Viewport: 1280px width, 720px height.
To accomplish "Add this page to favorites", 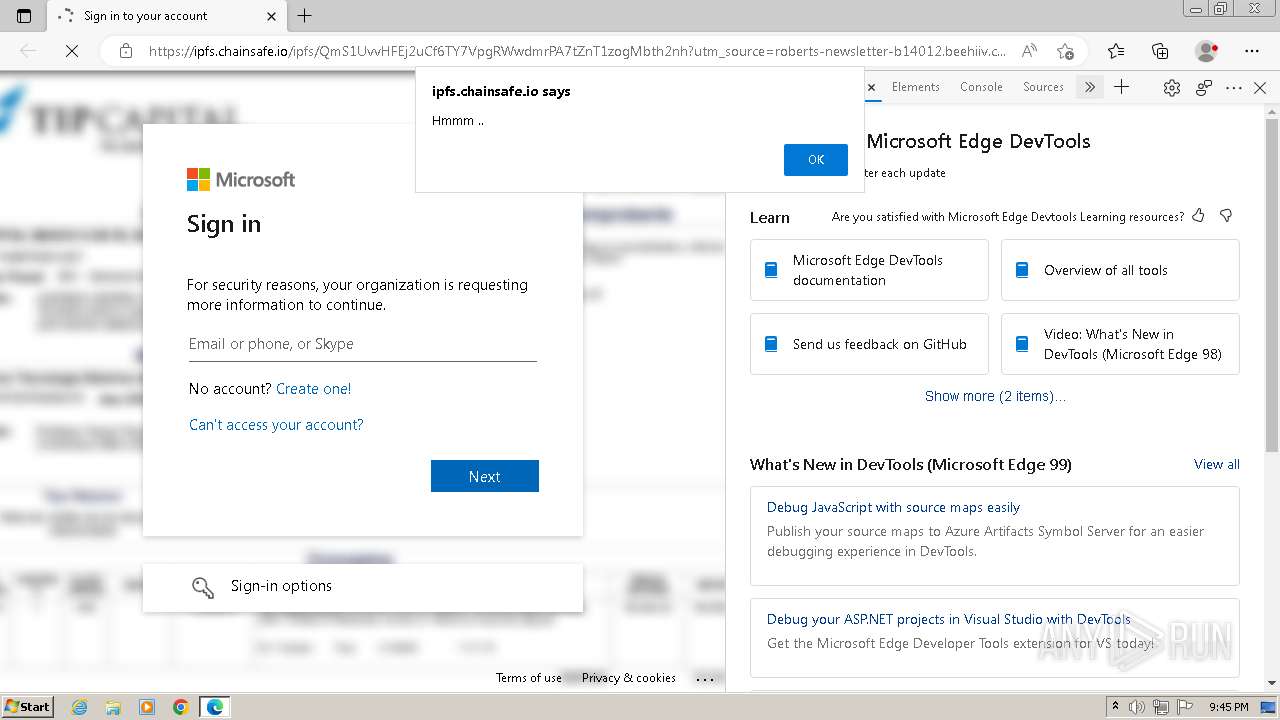I will [1065, 51].
